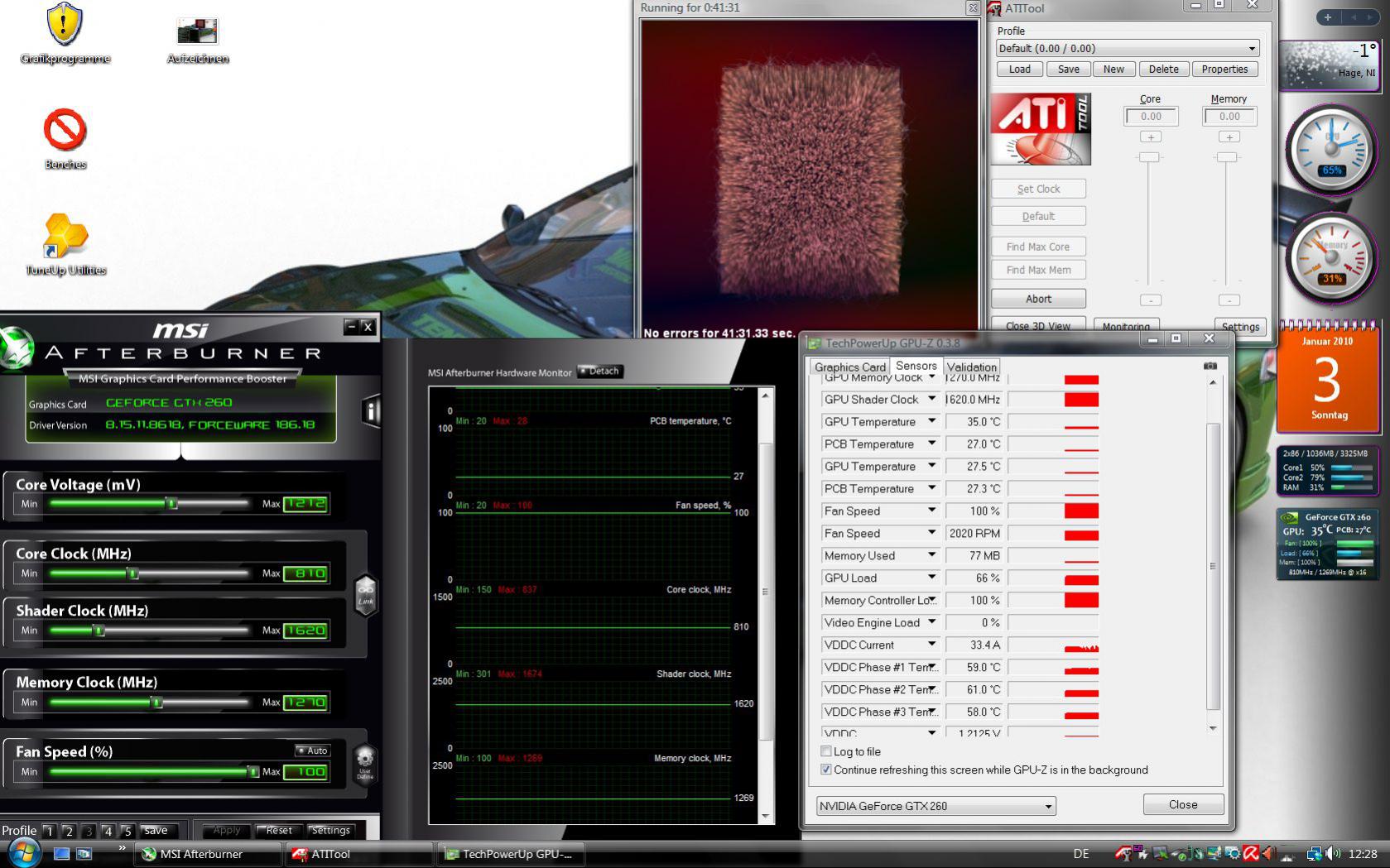Click the GPU-Z sensors vertical scrollbar
Viewport: 1390px width, 868px height.
(1213, 554)
